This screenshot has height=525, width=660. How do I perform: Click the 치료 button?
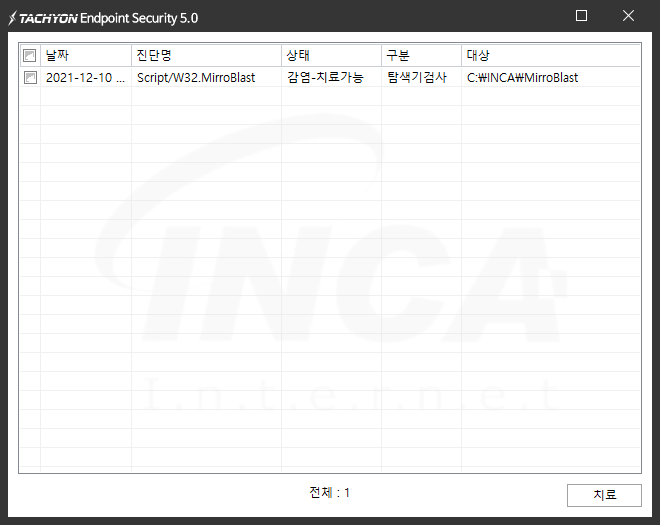click(x=604, y=495)
